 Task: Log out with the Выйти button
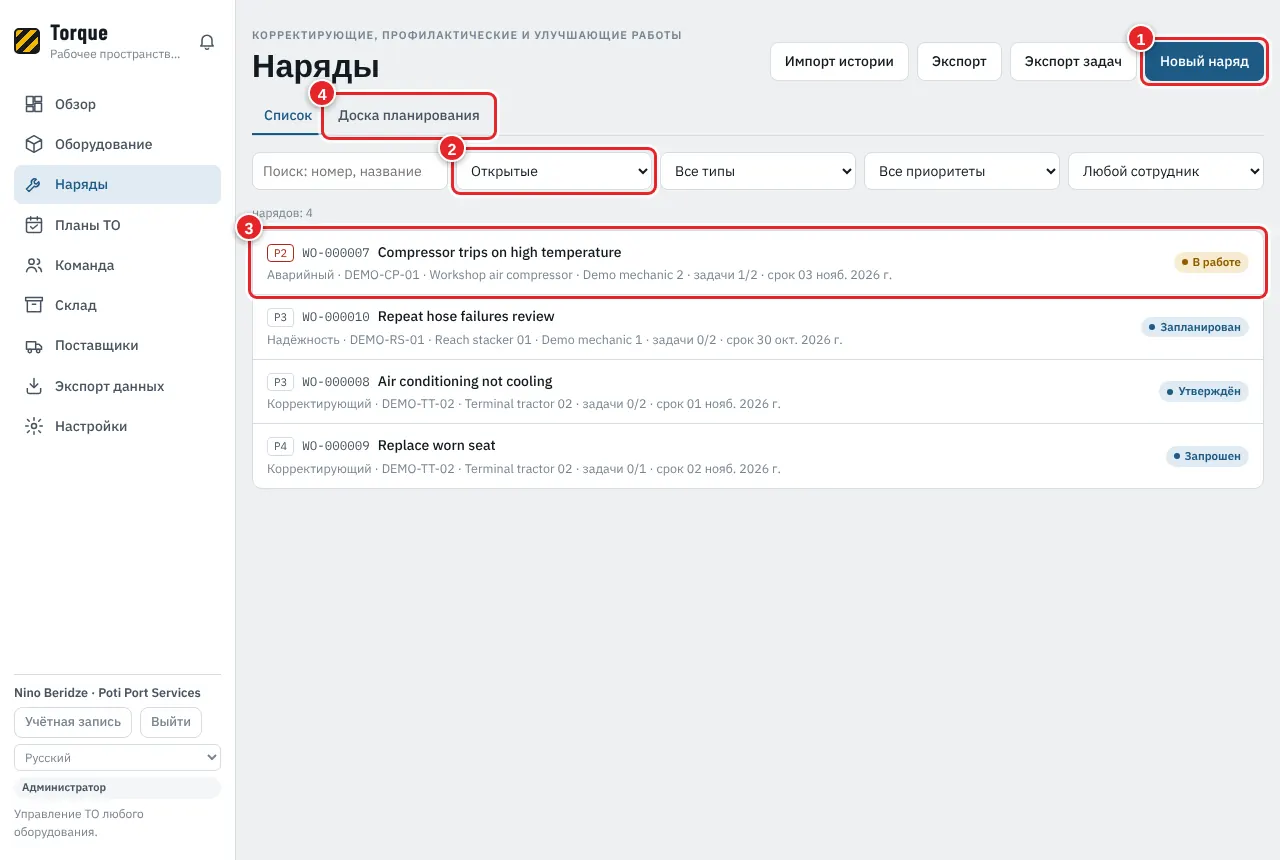point(171,722)
